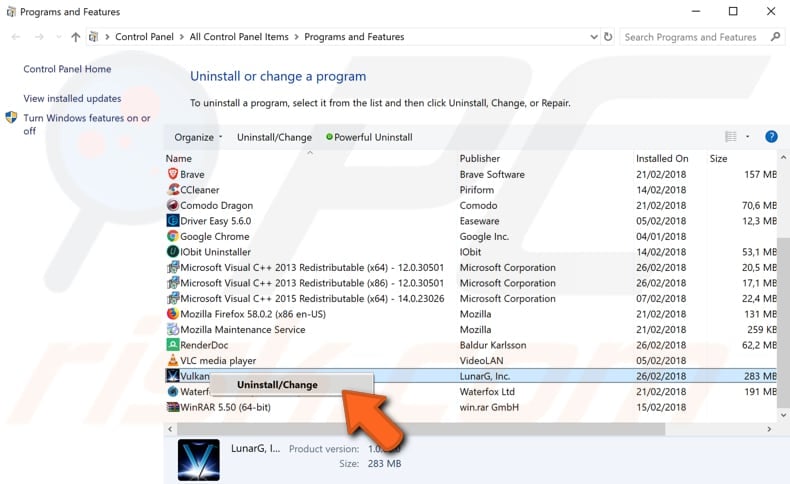Click the Google Chrome icon
790x484 pixels.
173,236
